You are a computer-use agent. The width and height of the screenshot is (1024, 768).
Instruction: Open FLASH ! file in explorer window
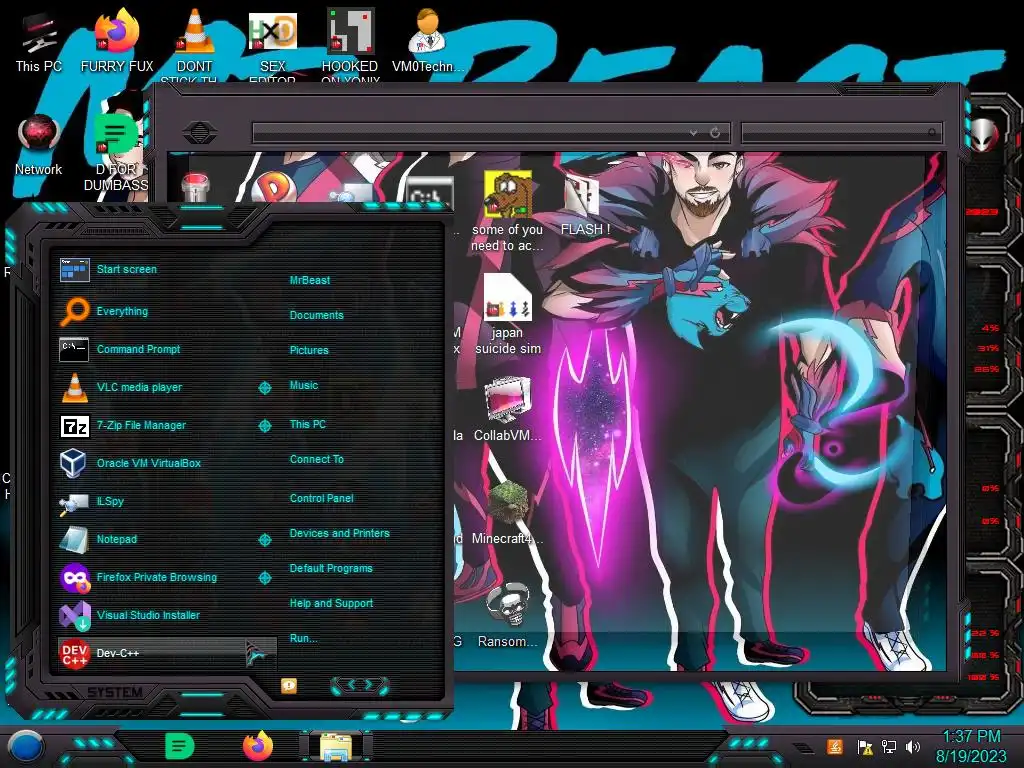585,202
